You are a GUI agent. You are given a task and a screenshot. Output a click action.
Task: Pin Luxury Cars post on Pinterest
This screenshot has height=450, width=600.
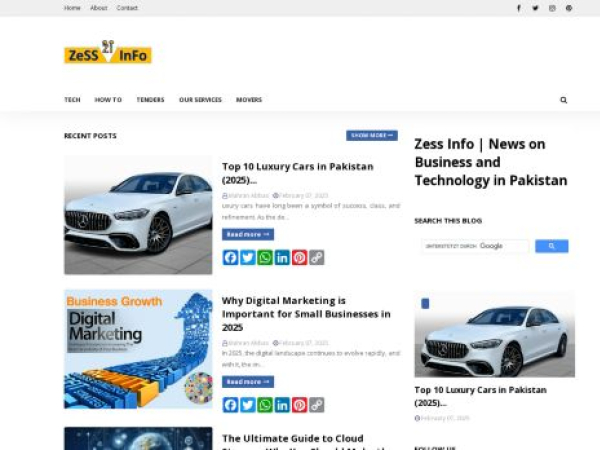pyautogui.click(x=299, y=258)
